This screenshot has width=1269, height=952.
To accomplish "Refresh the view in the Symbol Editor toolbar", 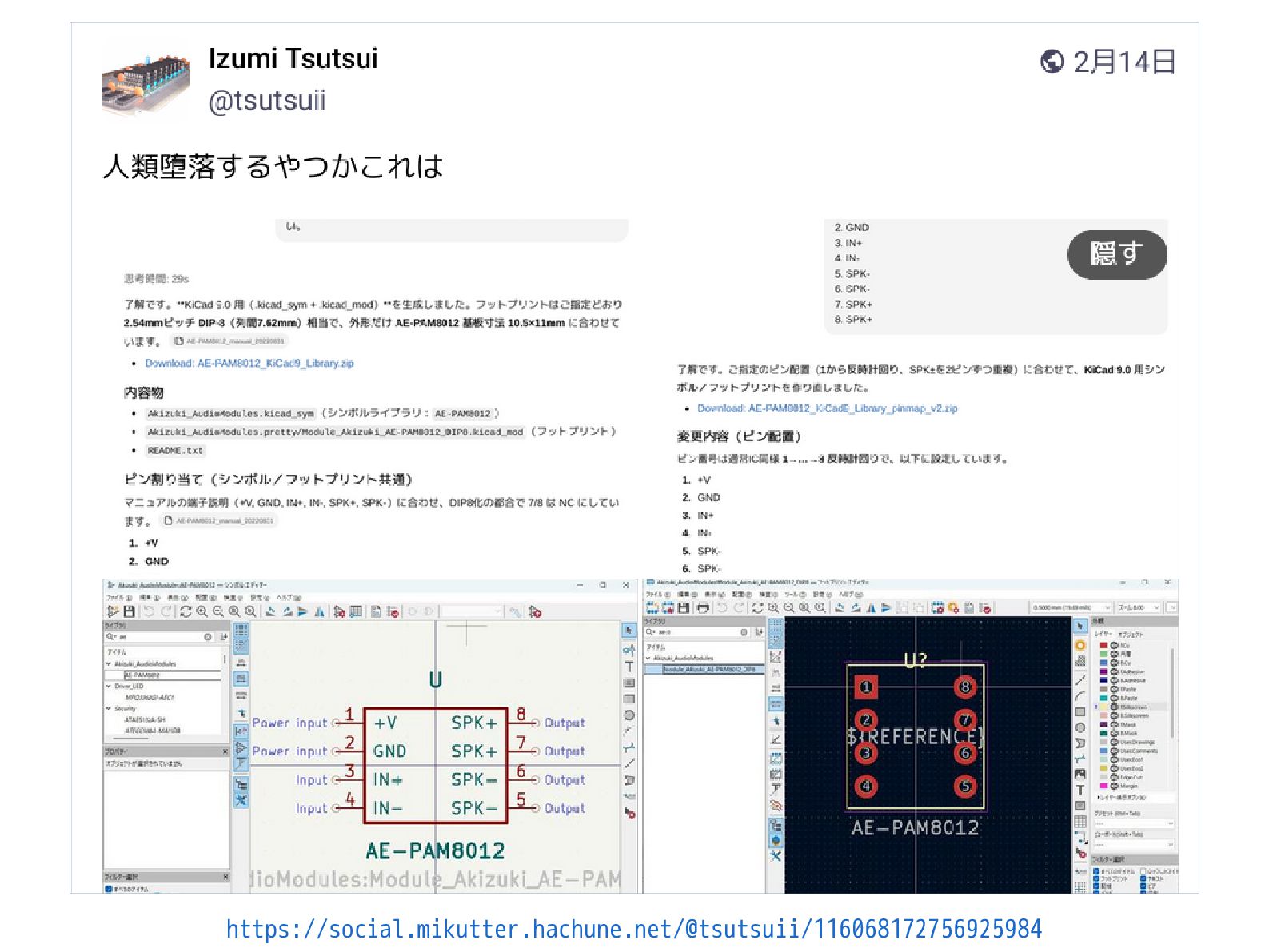I will pyautogui.click(x=186, y=611).
